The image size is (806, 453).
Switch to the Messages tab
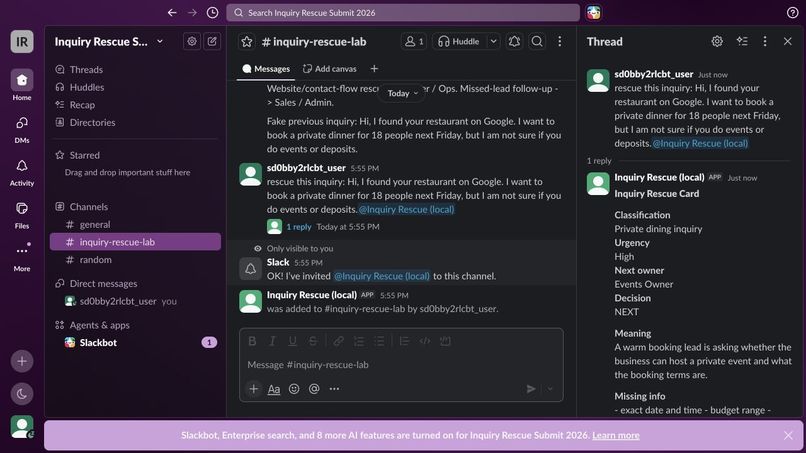coord(266,69)
